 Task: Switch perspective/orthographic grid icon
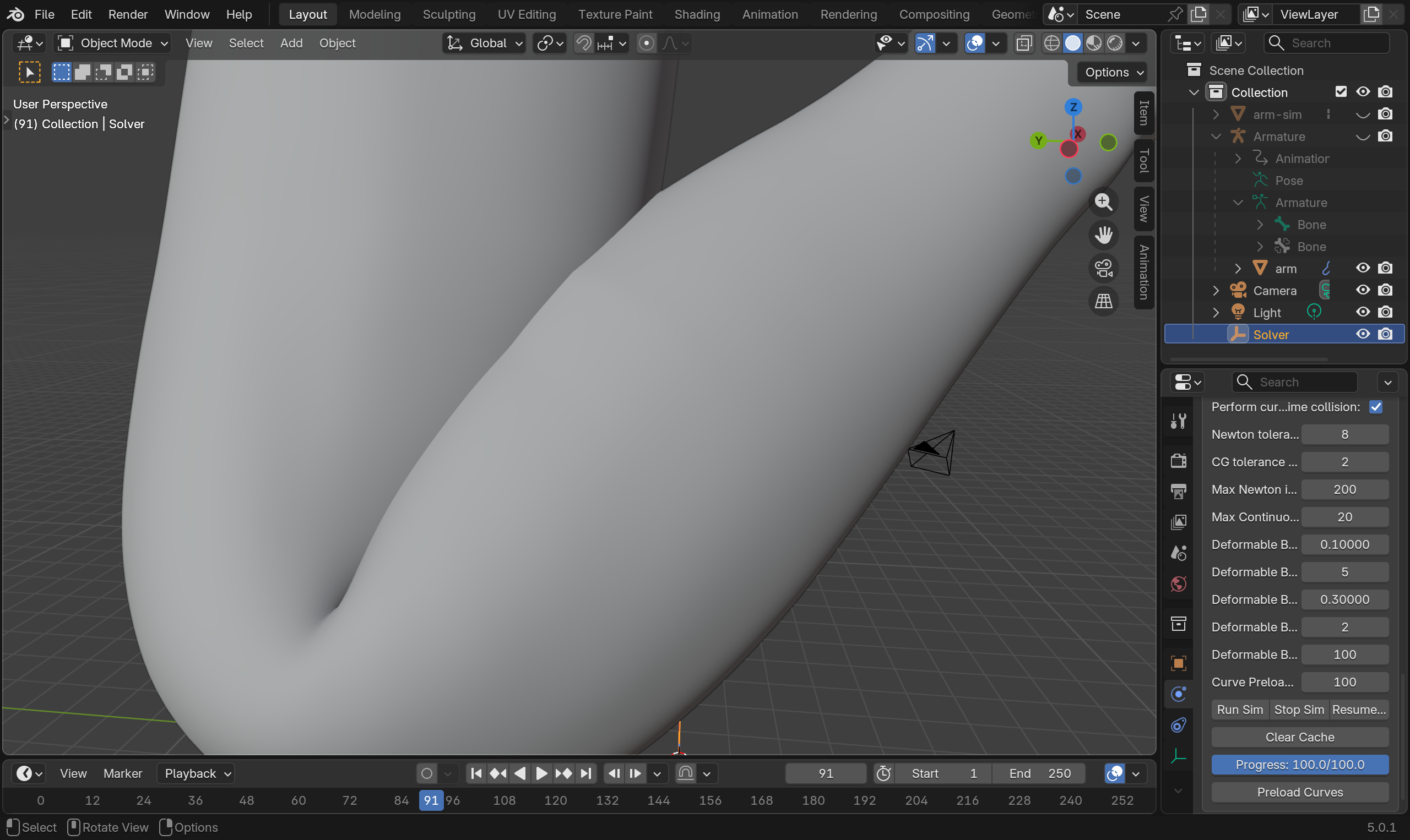pyautogui.click(x=1103, y=301)
